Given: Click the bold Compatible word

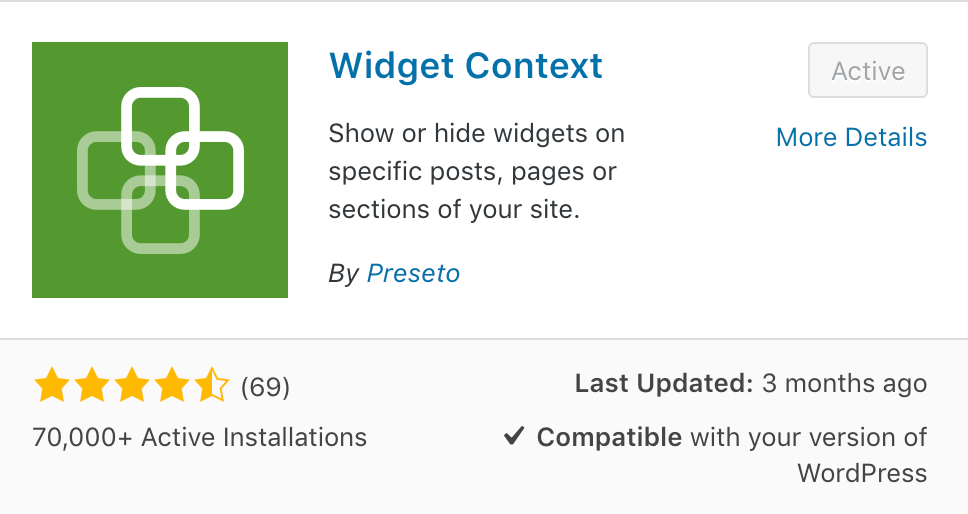Looking at the screenshot, I should click(x=609, y=437).
